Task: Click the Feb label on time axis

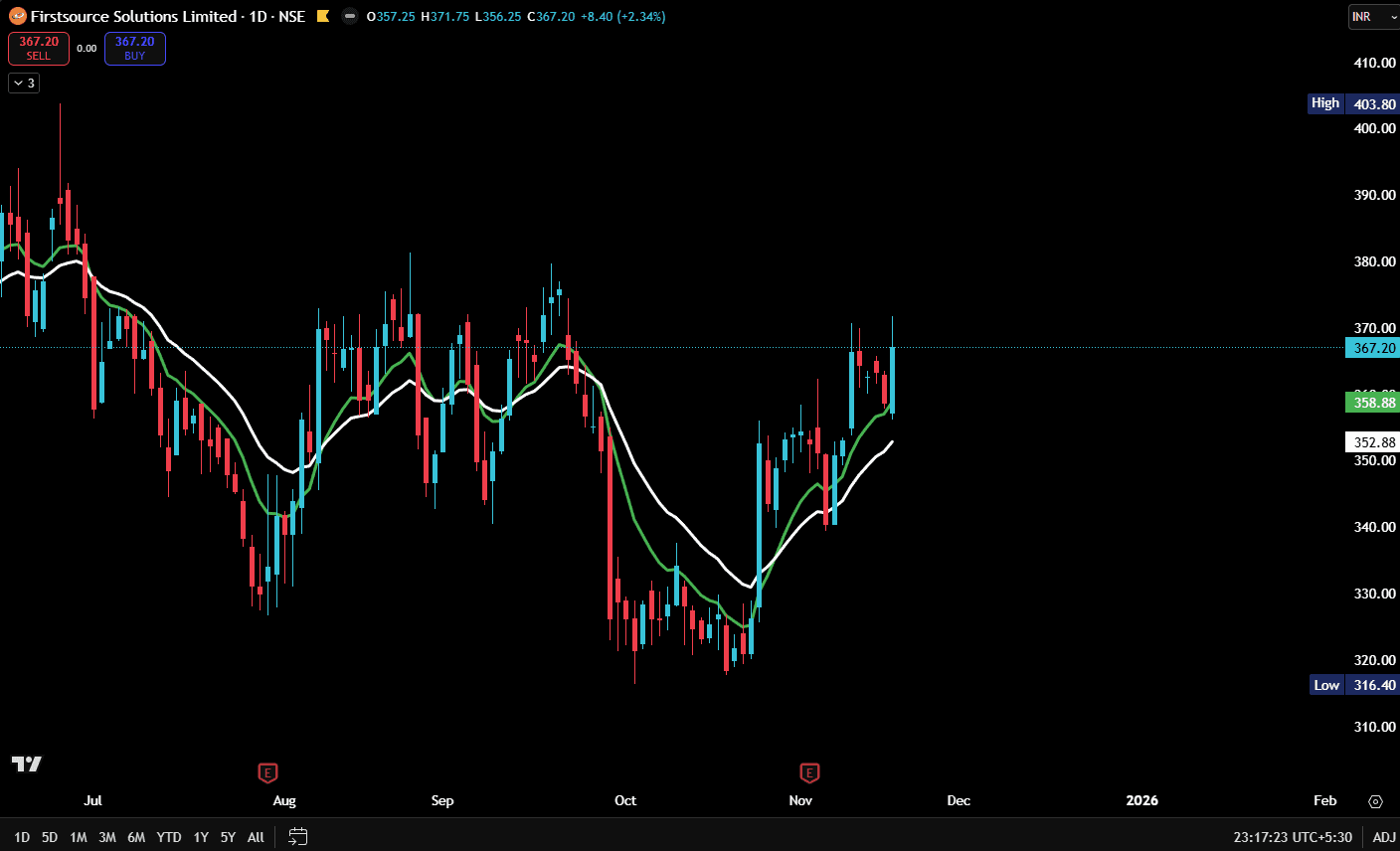Action: [x=1325, y=800]
